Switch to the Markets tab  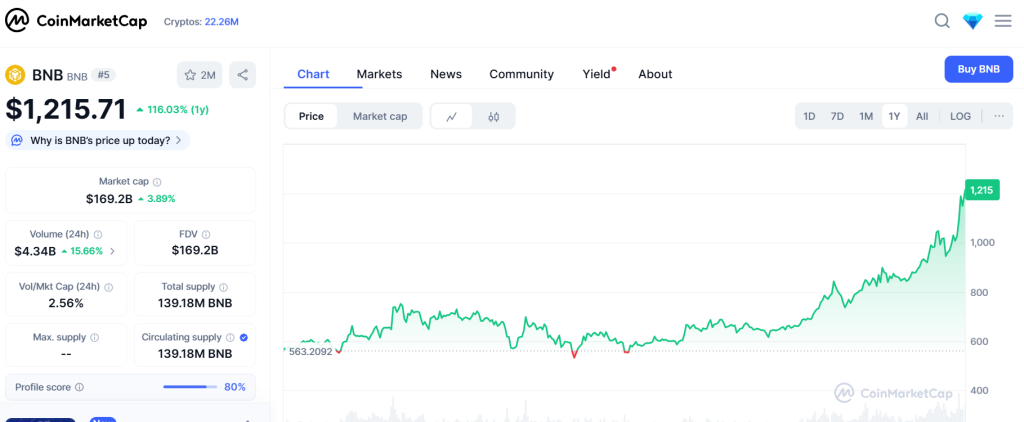coord(379,74)
